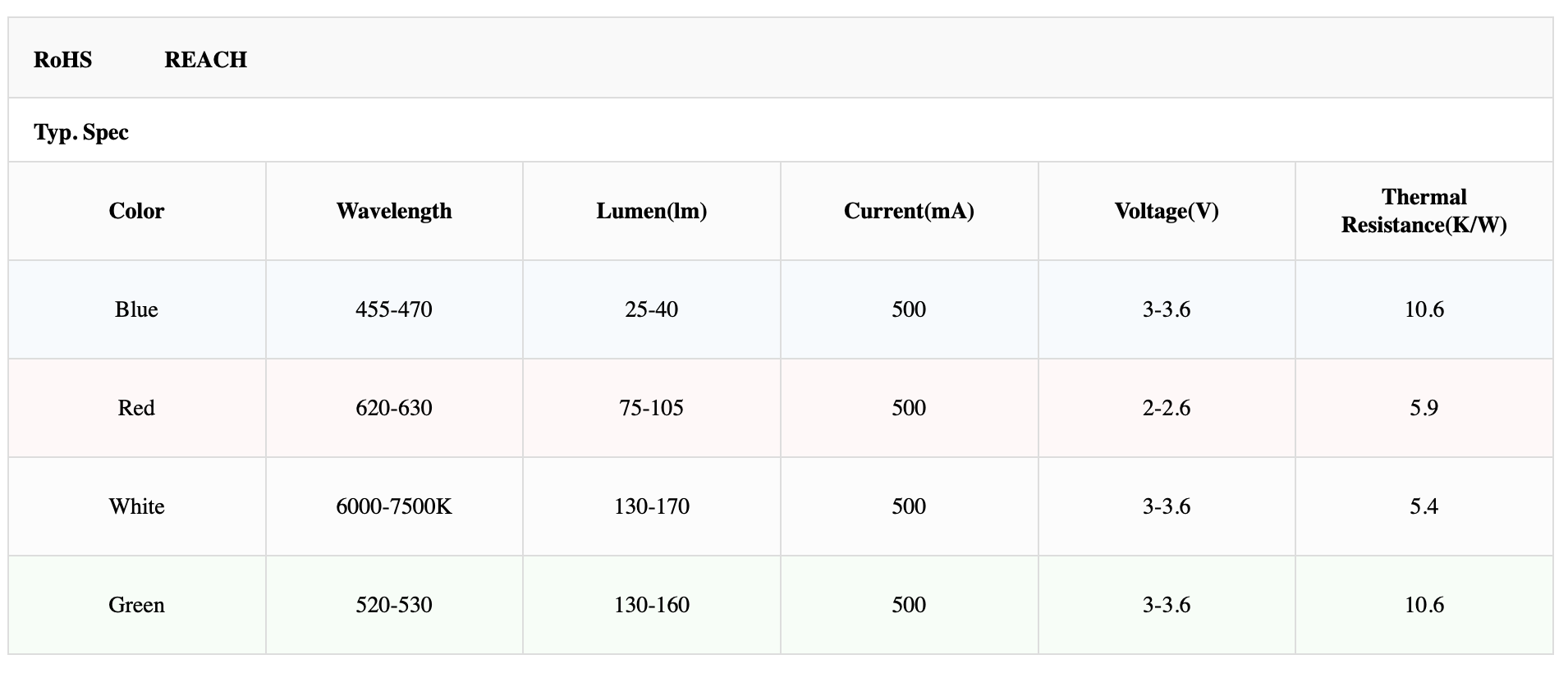Select the 2-2.6 voltage cell
1568x673 pixels.
click(x=1167, y=408)
